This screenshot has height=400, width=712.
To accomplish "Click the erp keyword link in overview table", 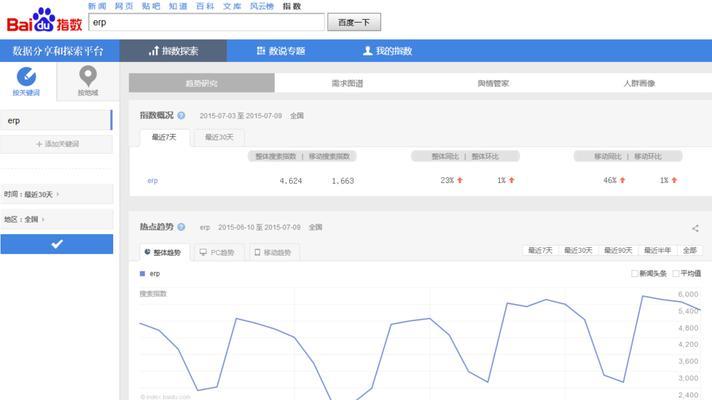I will [153, 181].
